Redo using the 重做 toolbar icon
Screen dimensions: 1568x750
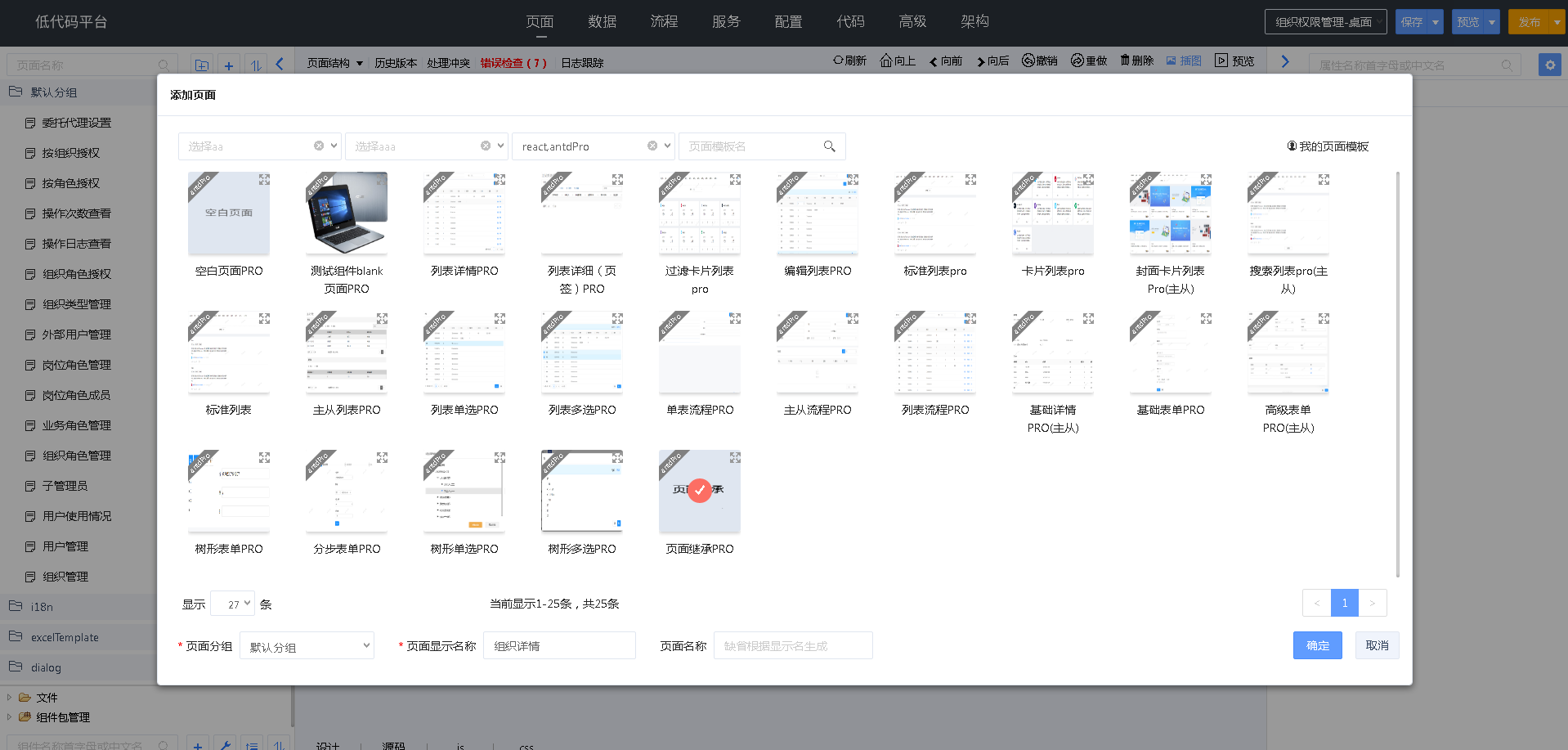pos(1087,61)
